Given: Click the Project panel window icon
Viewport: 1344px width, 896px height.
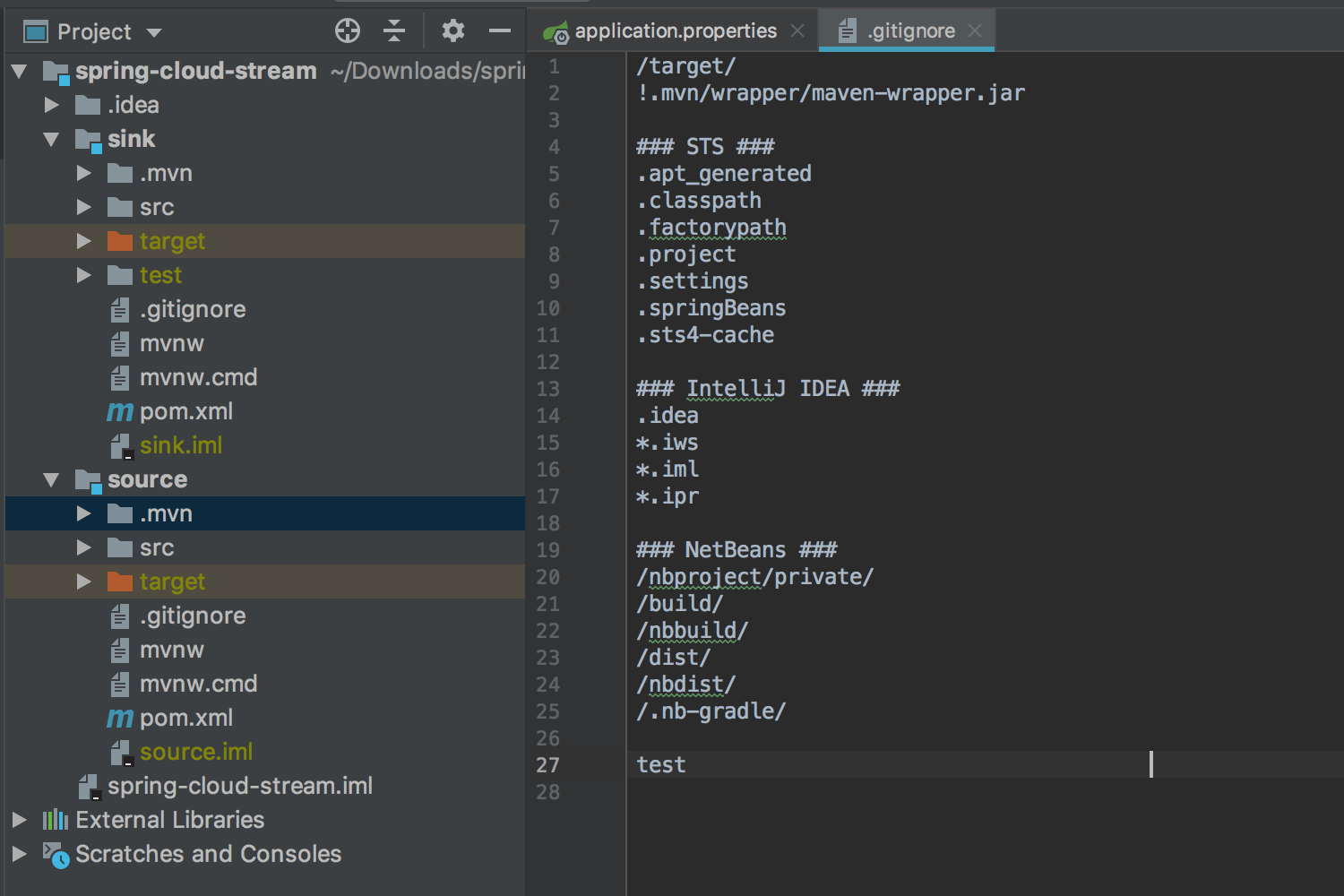Looking at the screenshot, I should click(x=36, y=32).
